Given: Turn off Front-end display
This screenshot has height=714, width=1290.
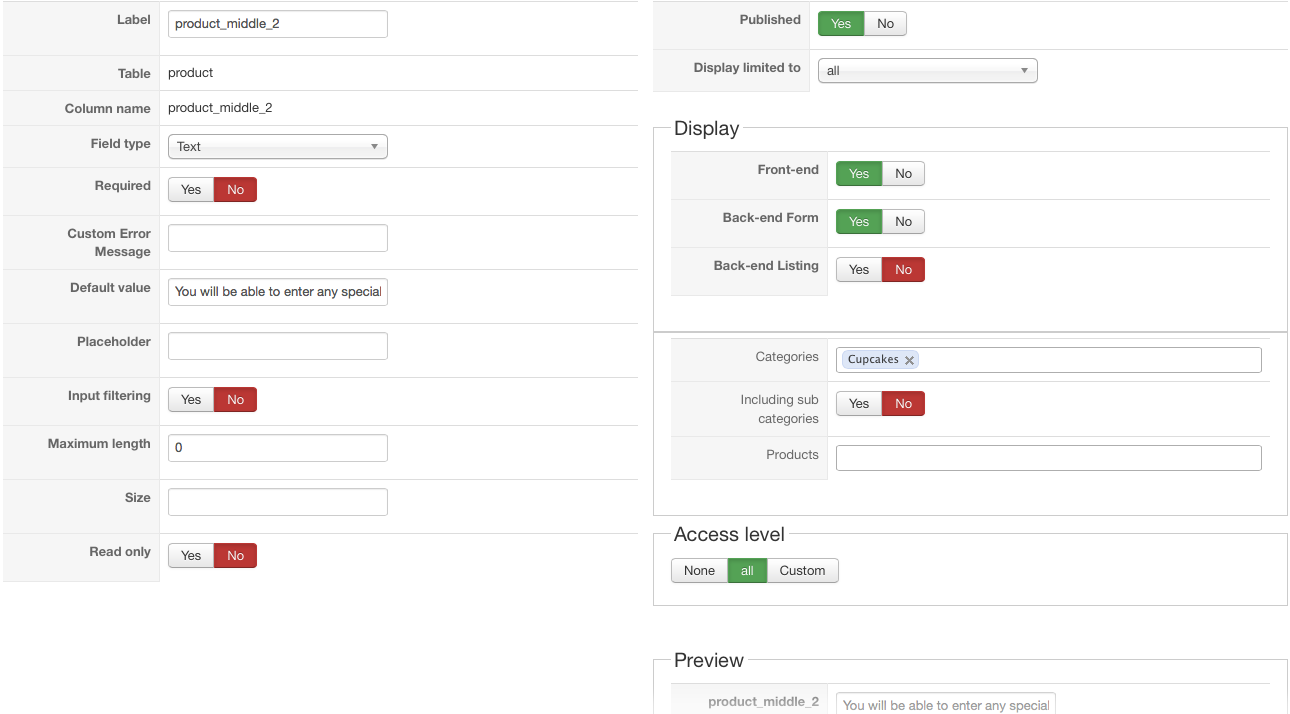Looking at the screenshot, I should pyautogui.click(x=903, y=174).
